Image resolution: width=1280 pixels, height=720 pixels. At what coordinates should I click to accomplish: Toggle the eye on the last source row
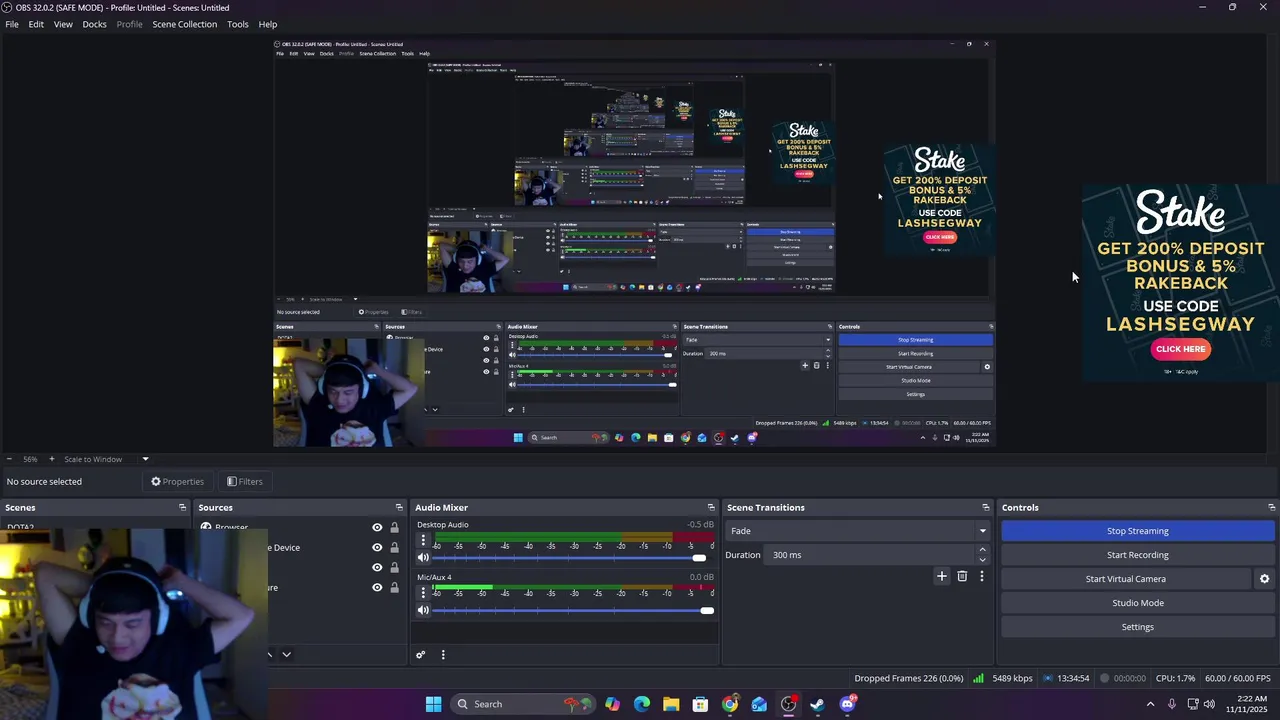pos(377,588)
